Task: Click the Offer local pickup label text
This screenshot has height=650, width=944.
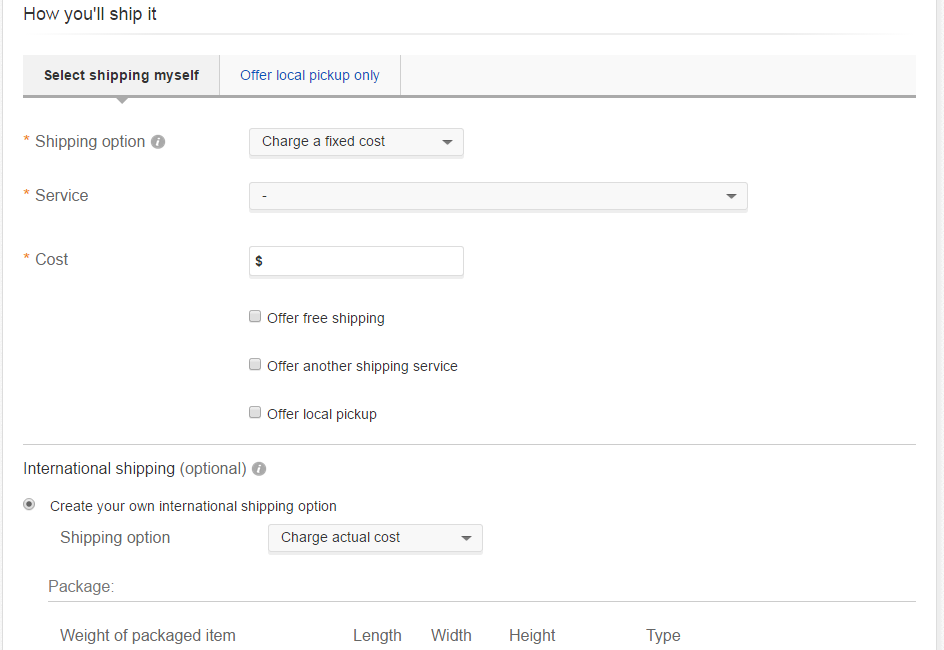Action: coord(322,414)
